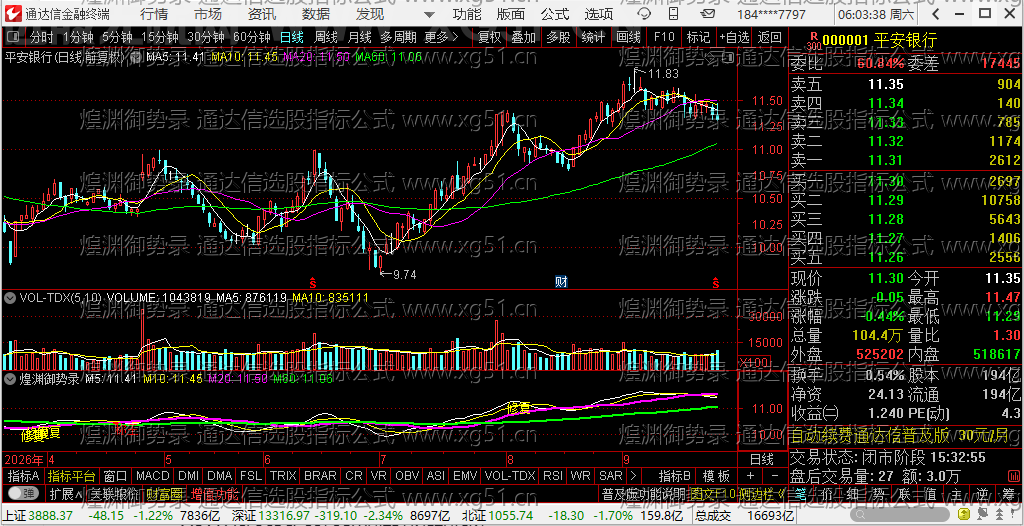Open the 市场 menu

[208, 14]
